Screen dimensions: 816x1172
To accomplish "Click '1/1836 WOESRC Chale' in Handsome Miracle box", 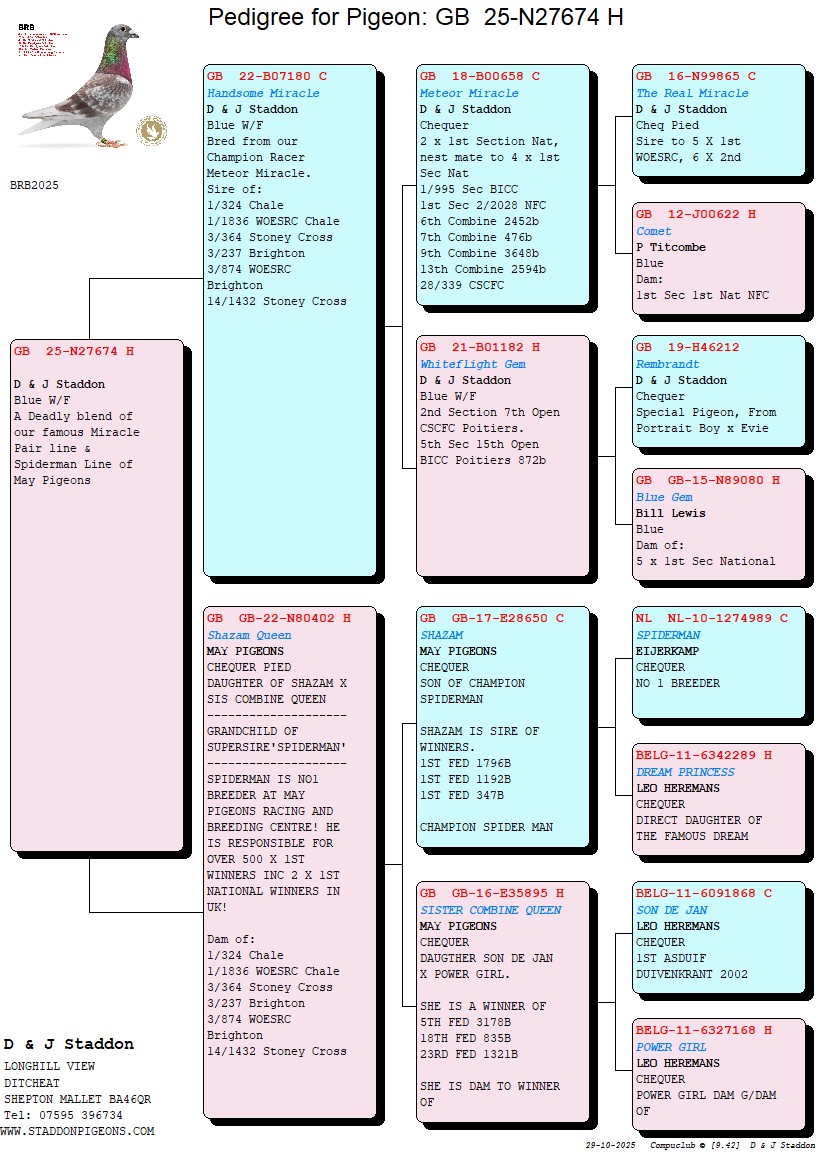I will click(273, 221).
